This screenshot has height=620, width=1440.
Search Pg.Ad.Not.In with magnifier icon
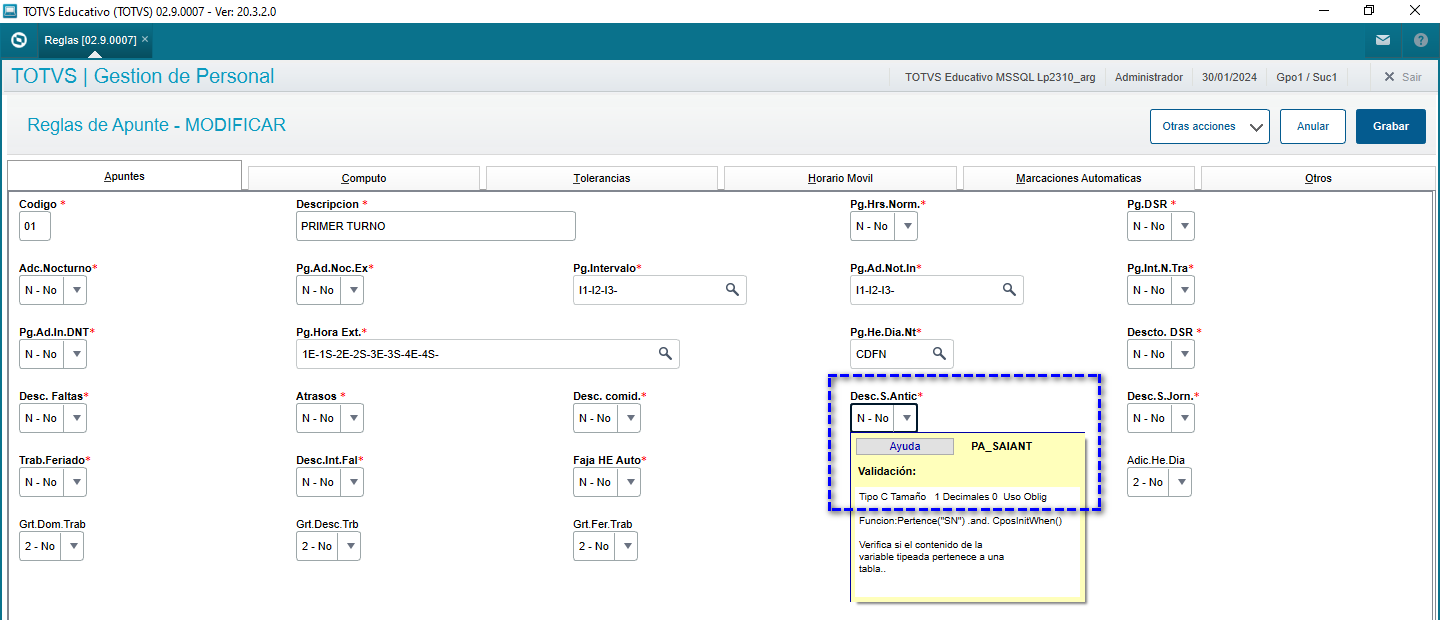pyautogui.click(x=1009, y=290)
